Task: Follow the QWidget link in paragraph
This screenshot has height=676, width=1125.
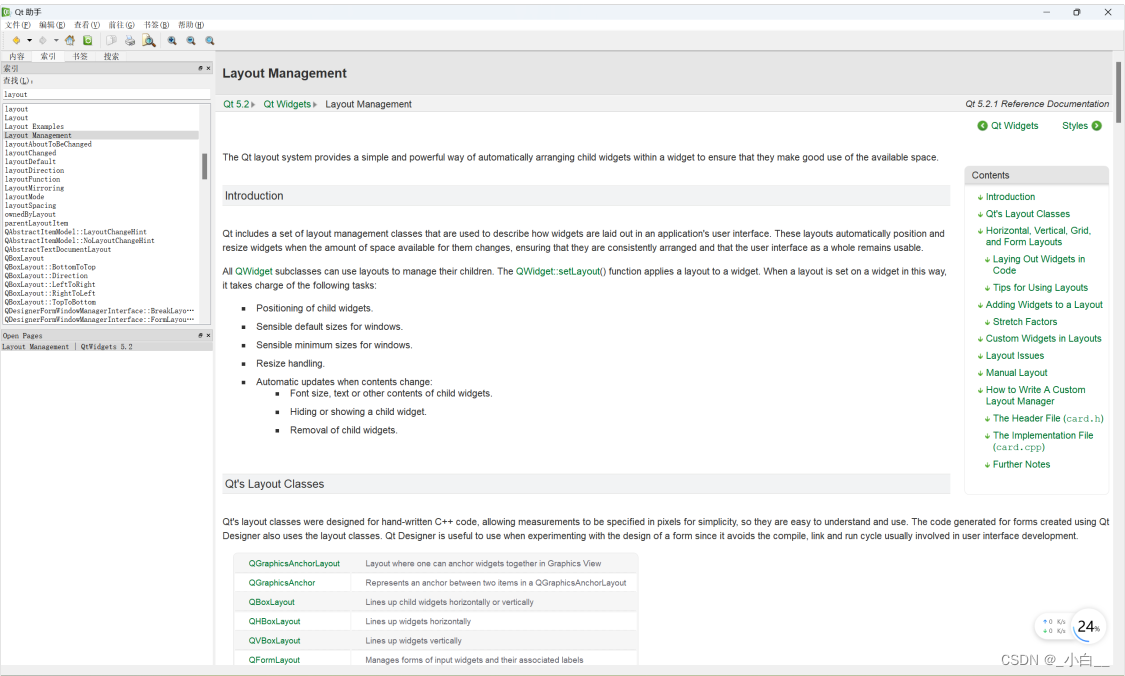Action: tap(254, 271)
